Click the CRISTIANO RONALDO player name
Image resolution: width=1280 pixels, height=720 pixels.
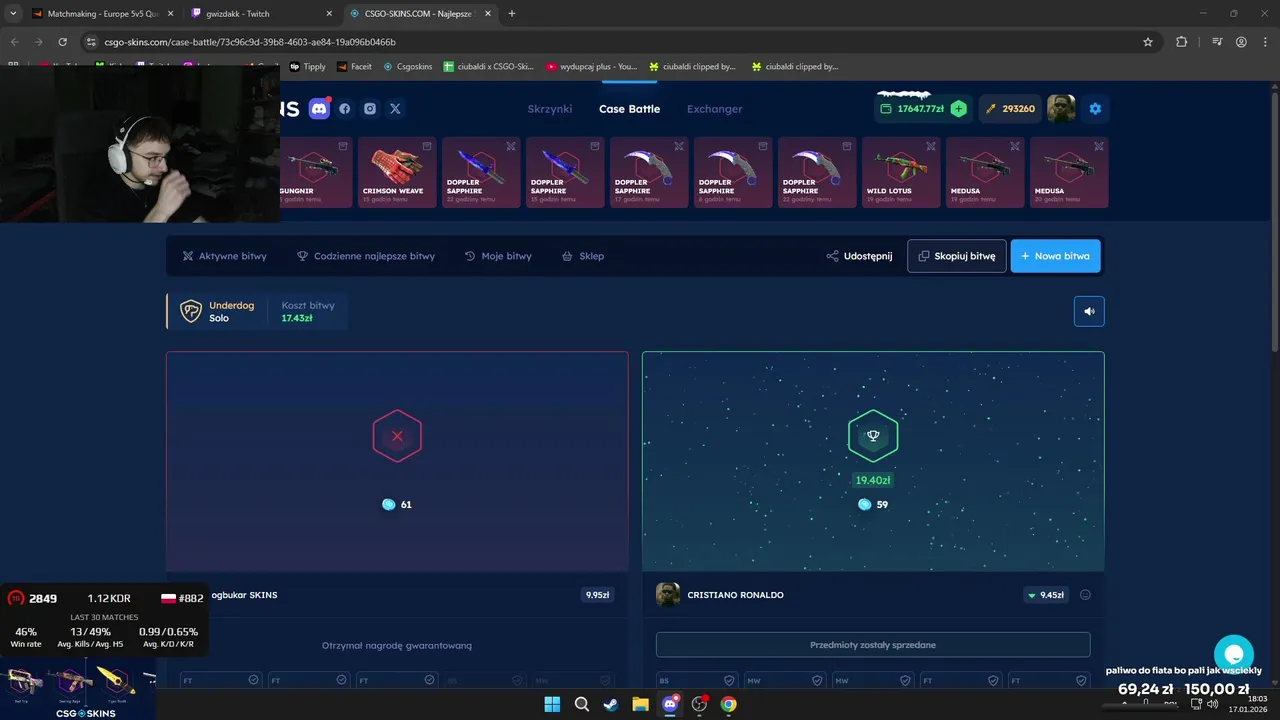tap(735, 595)
